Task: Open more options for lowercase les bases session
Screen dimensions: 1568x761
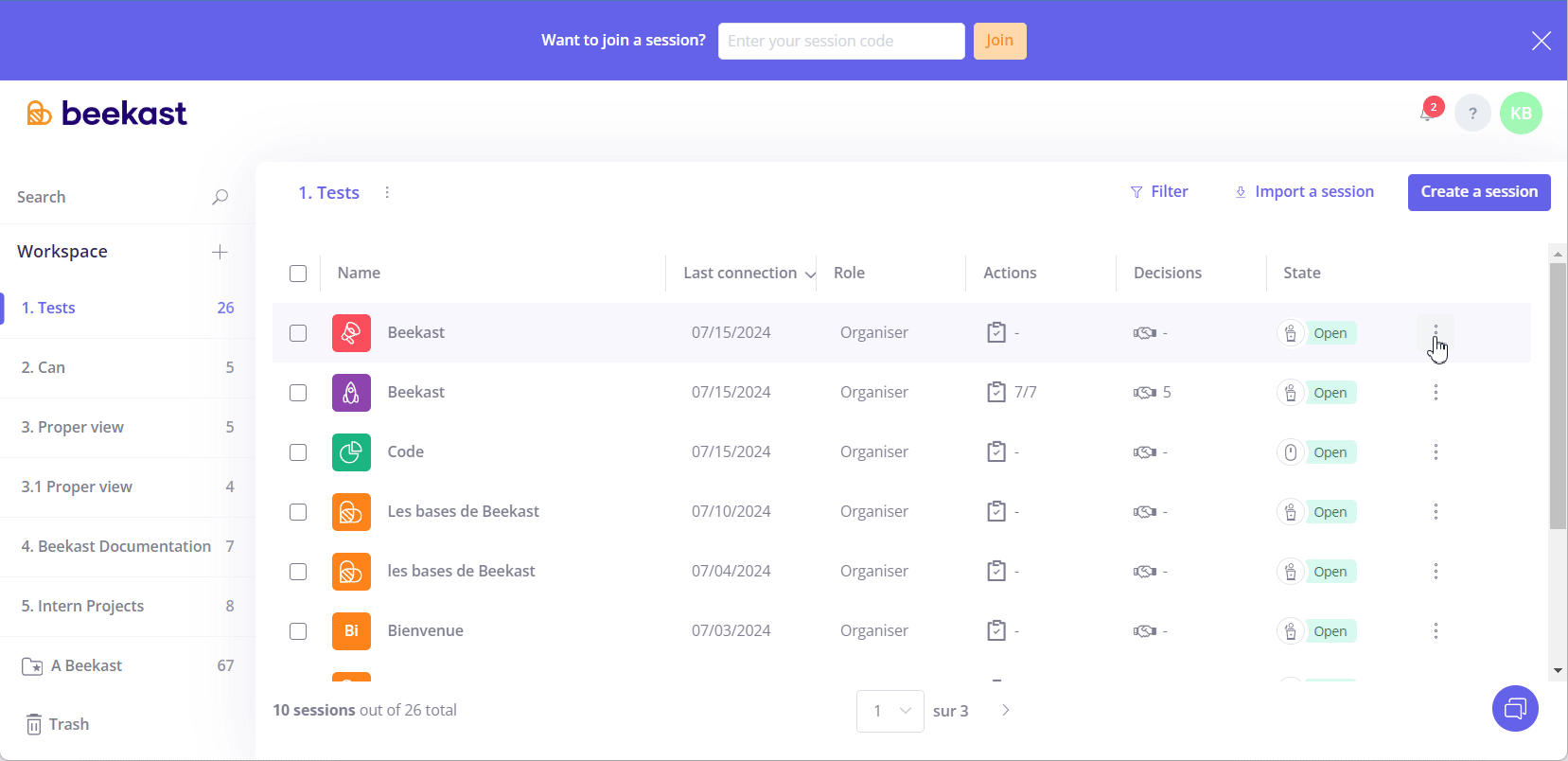Action: pyautogui.click(x=1436, y=572)
